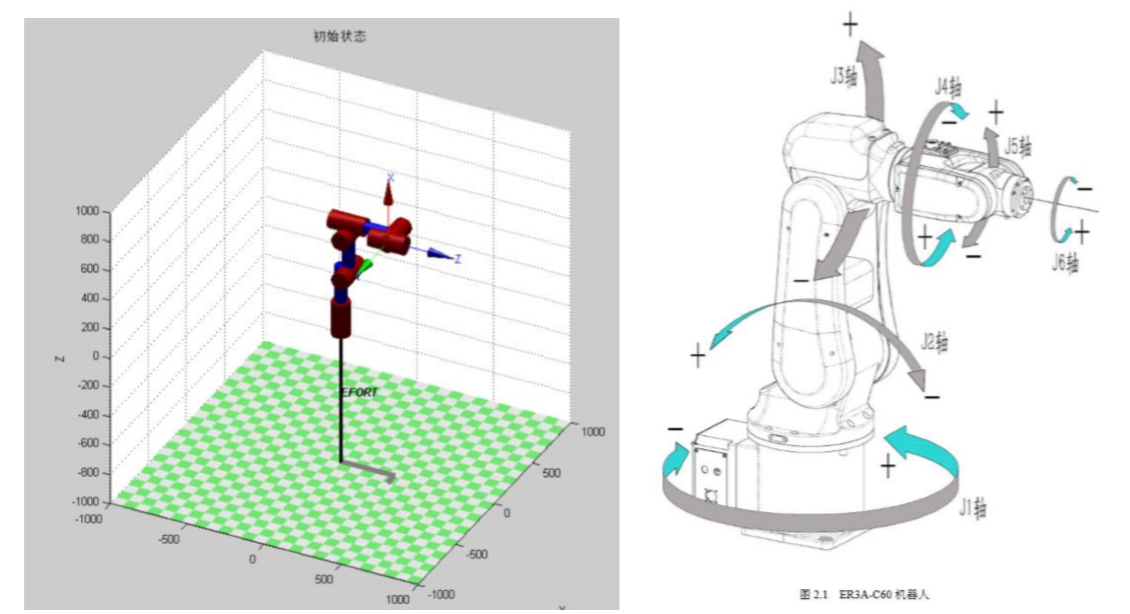This screenshot has width=1130, height=614.
Task: Click the vertical axis tick label 800
Action: click(x=89, y=240)
